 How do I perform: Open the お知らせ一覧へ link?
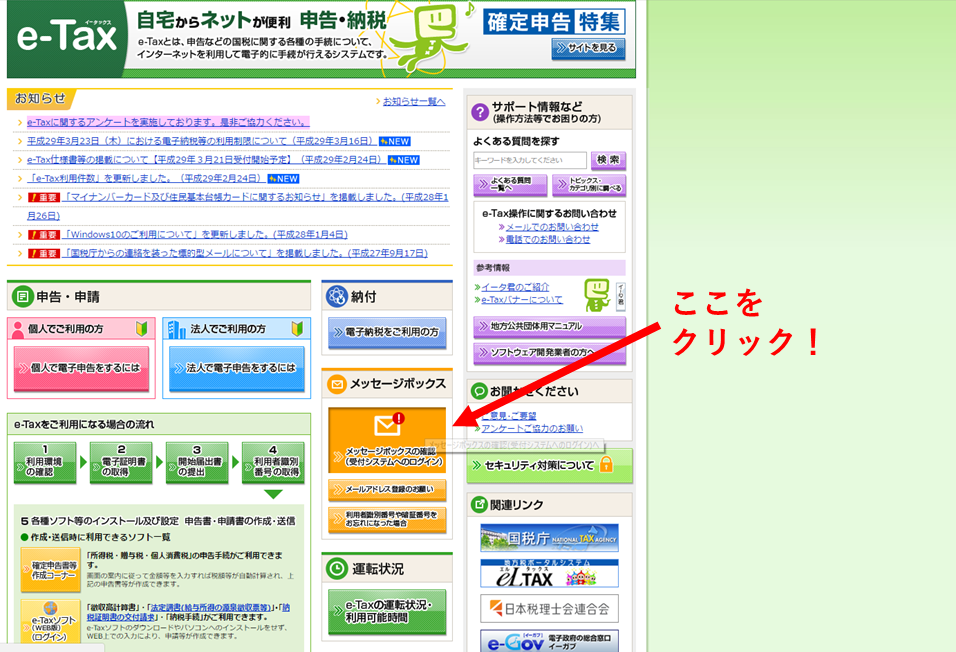click(x=414, y=101)
